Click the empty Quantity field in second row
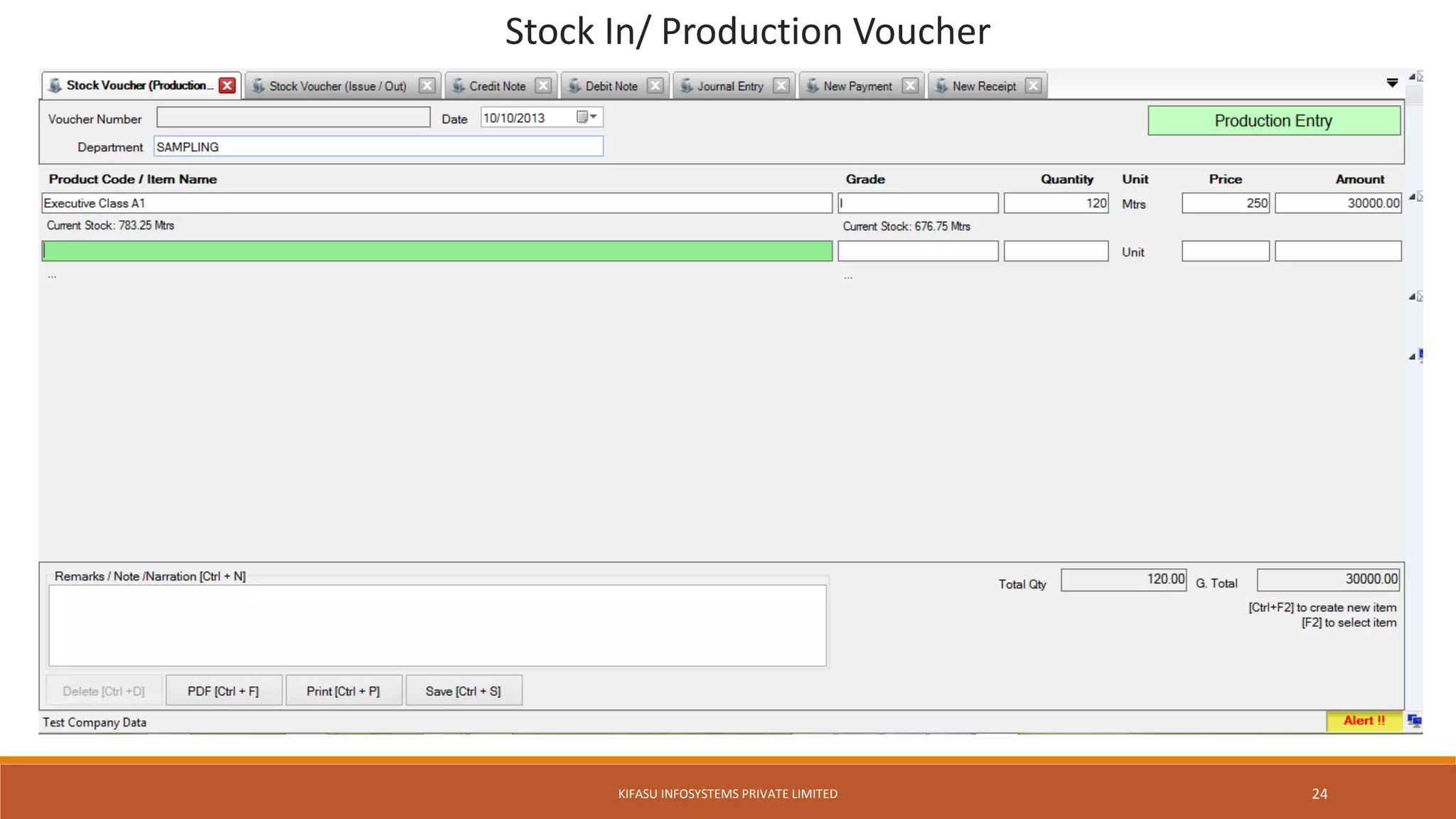The width and height of the screenshot is (1456, 819). [x=1056, y=251]
